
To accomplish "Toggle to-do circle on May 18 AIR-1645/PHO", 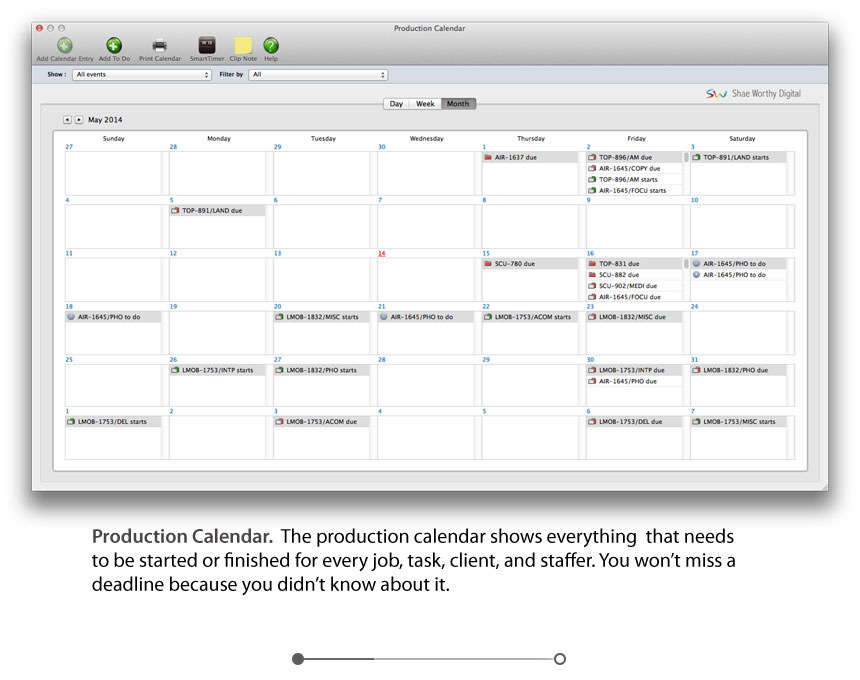I will pyautogui.click(x=71, y=317).
